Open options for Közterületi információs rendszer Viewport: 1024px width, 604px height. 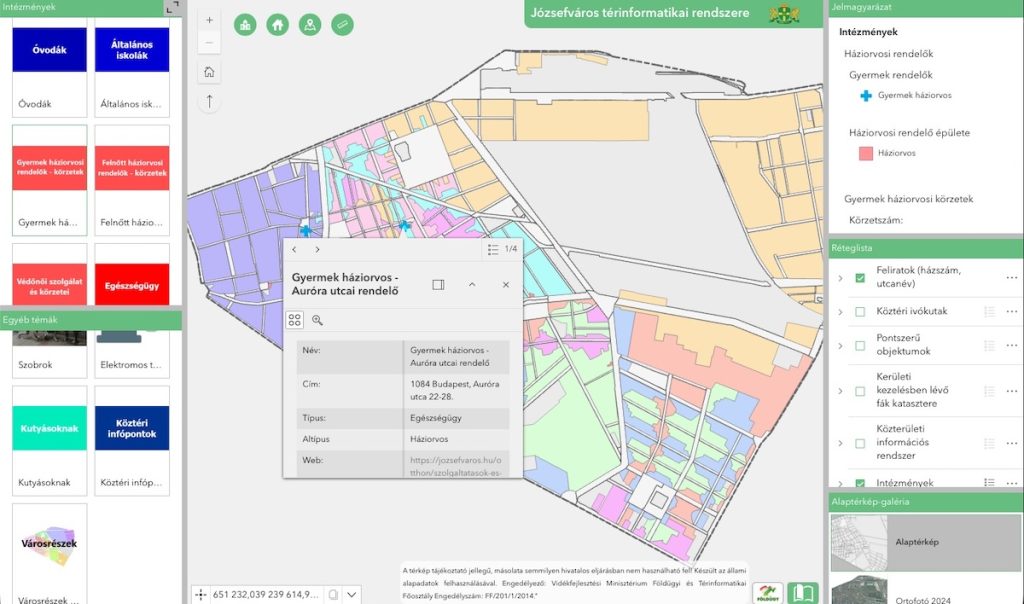(1012, 443)
